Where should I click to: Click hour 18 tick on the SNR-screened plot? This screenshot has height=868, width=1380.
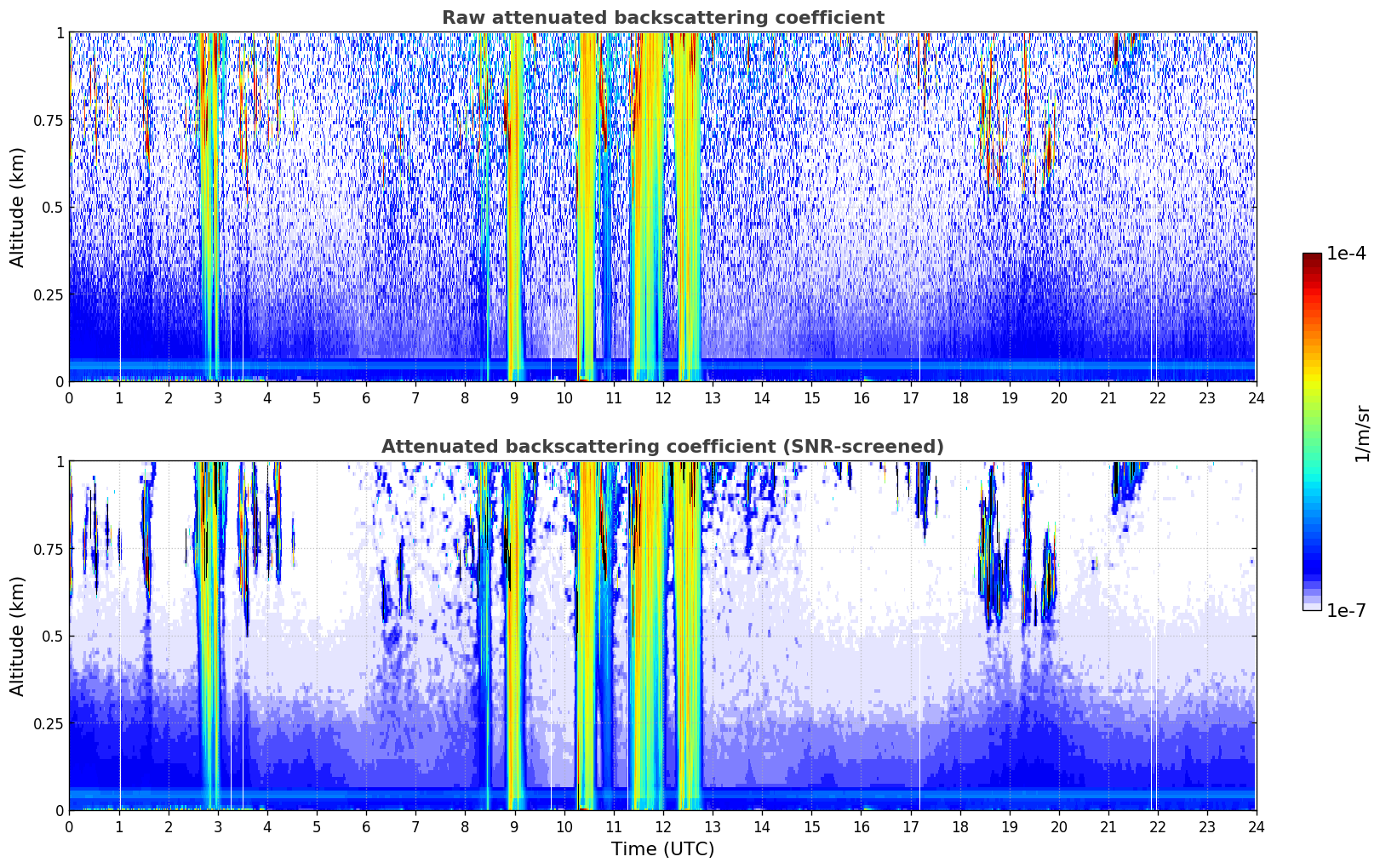pos(959,826)
